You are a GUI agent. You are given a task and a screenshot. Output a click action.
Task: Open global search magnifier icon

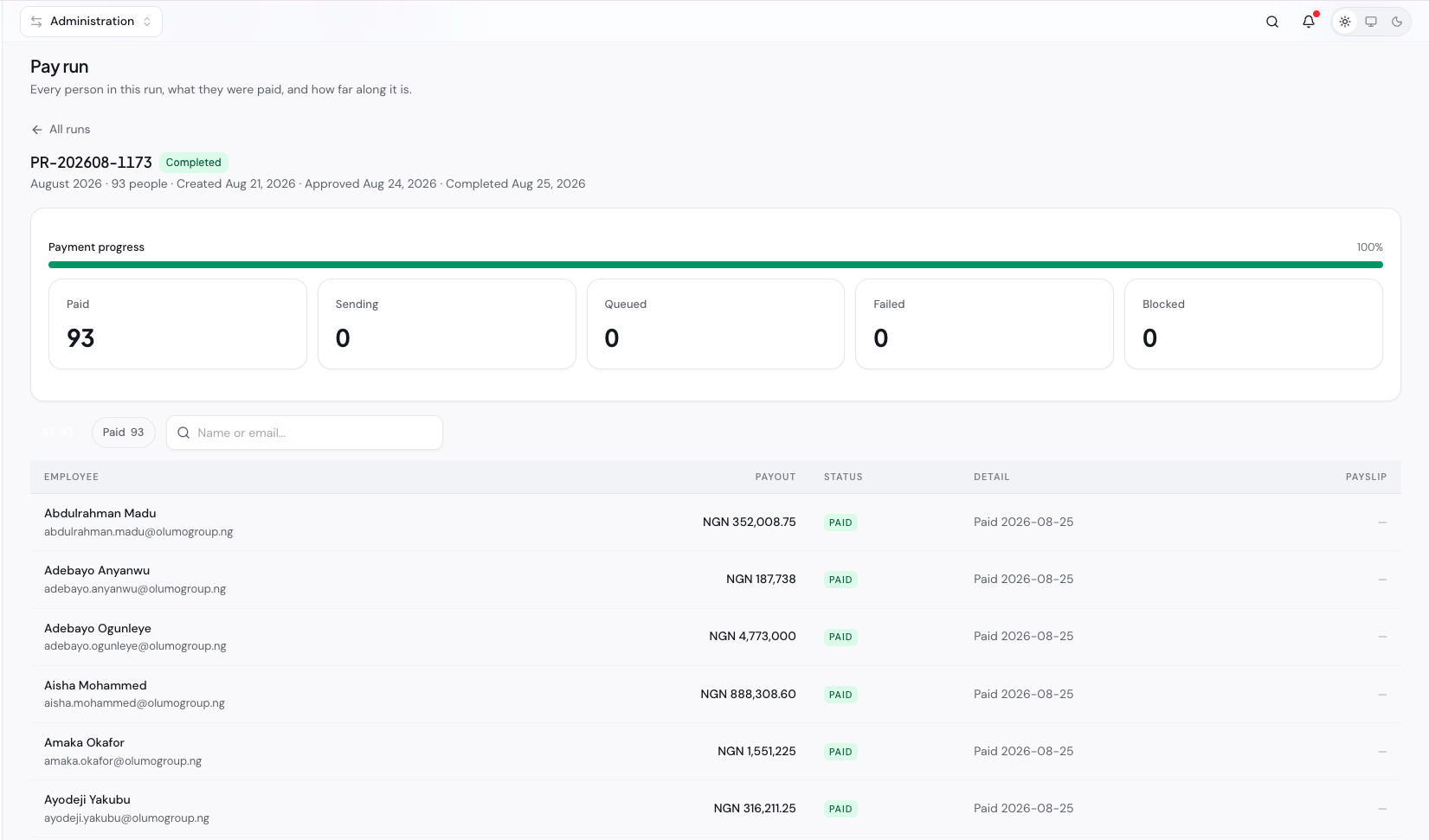(1272, 22)
